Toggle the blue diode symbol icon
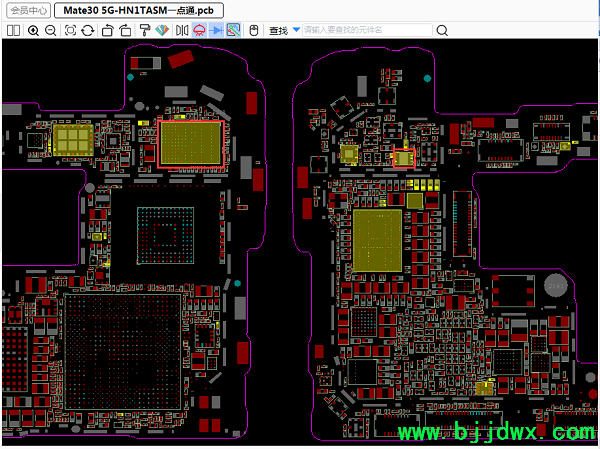The image size is (600, 449). point(216,30)
